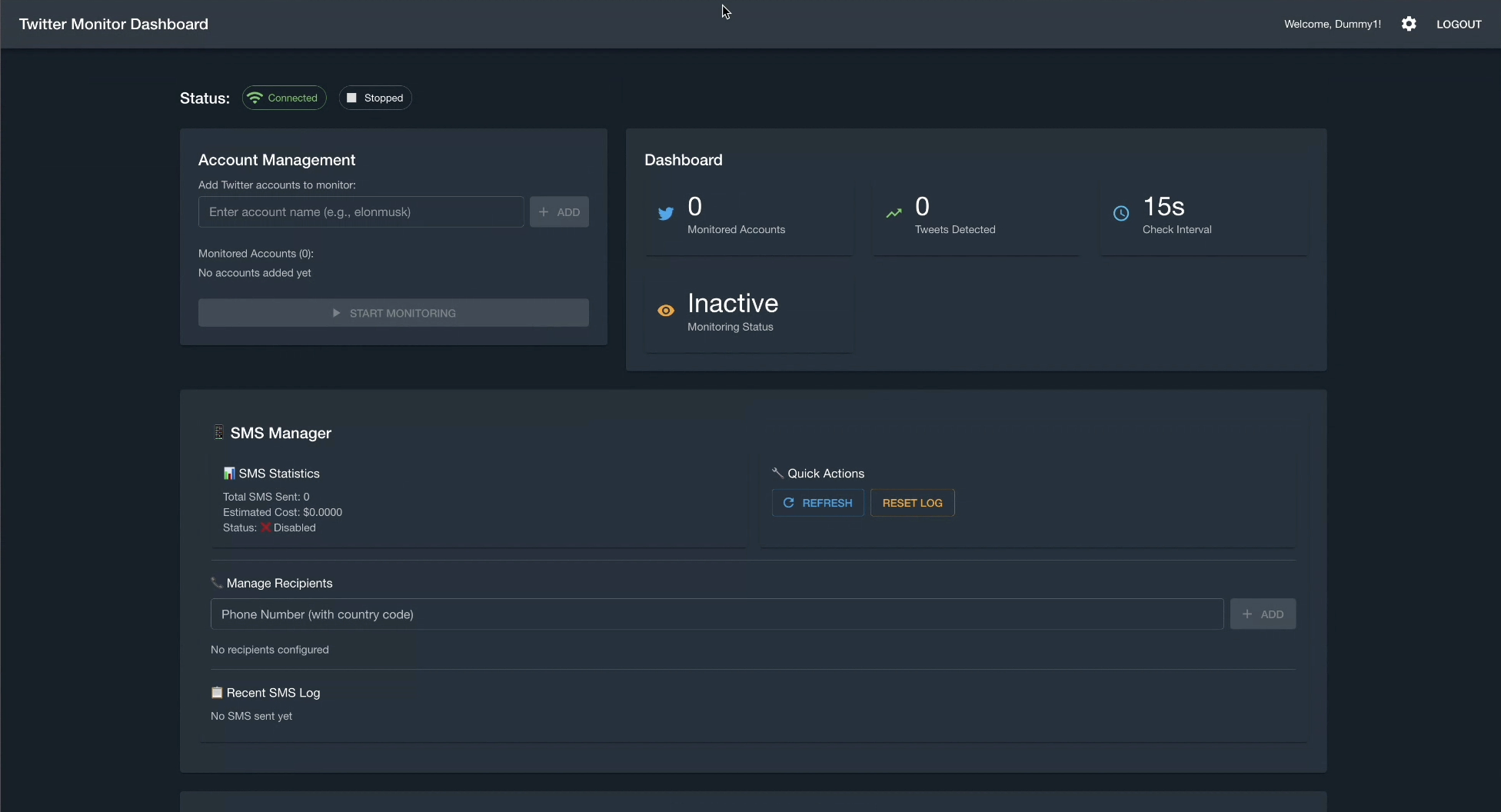
Task: Click the Connected status chip
Action: tap(285, 98)
